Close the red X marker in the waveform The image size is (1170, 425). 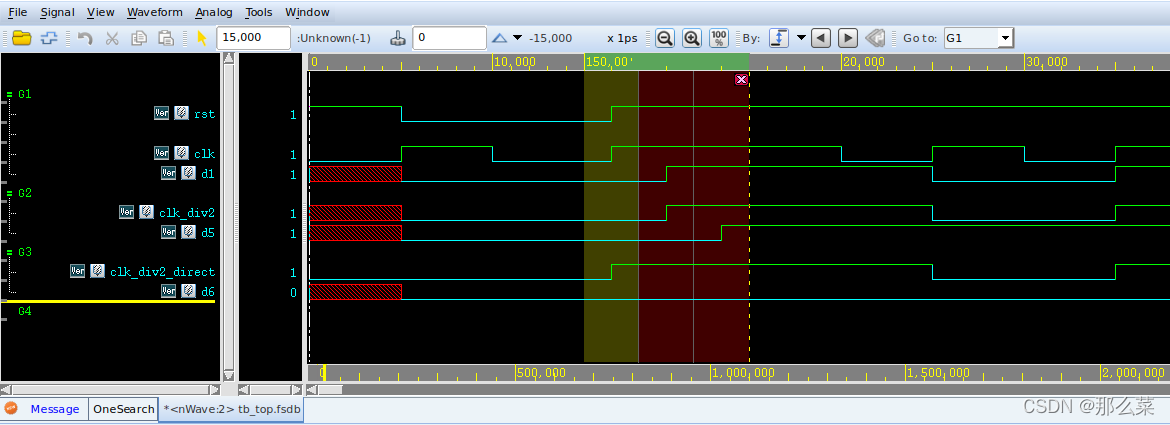741,80
